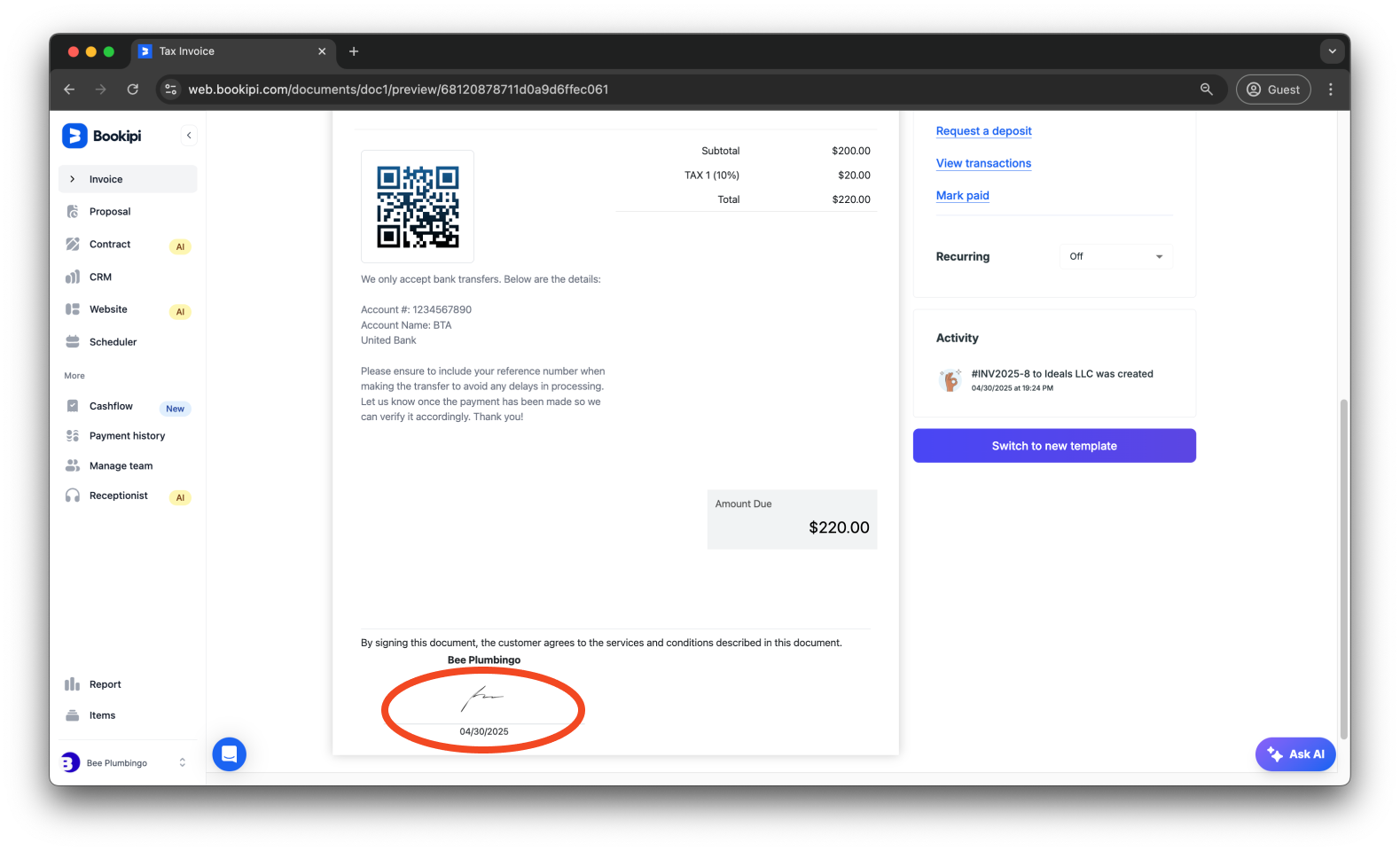The image size is (1400, 851).
Task: Open the Chrome three-dot menu
Action: click(x=1331, y=90)
